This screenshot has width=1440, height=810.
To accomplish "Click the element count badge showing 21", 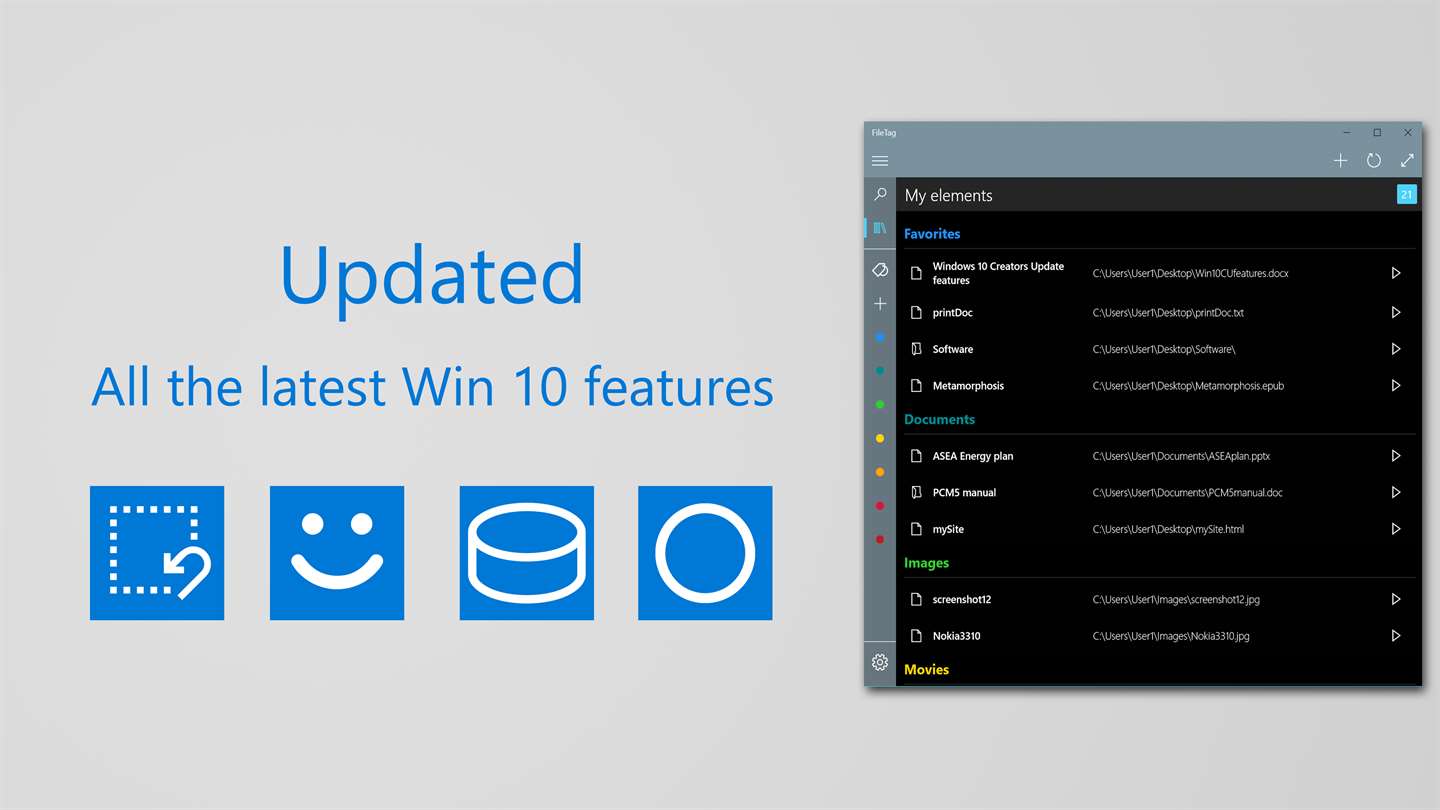I will coord(1406,195).
